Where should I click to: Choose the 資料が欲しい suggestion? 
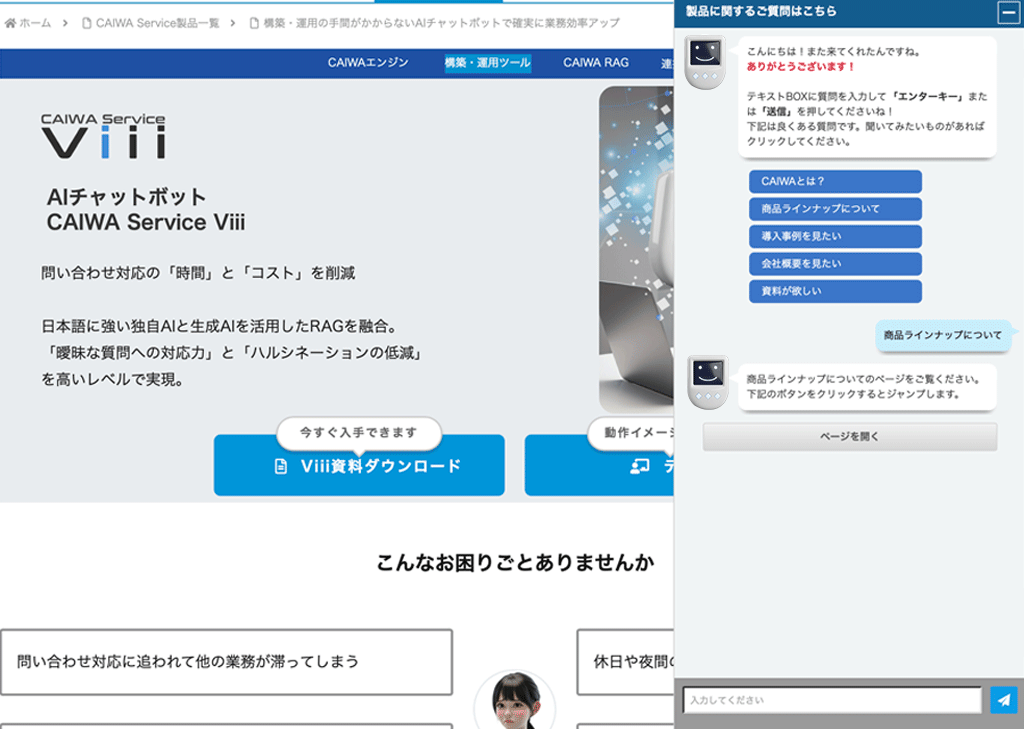(834, 291)
